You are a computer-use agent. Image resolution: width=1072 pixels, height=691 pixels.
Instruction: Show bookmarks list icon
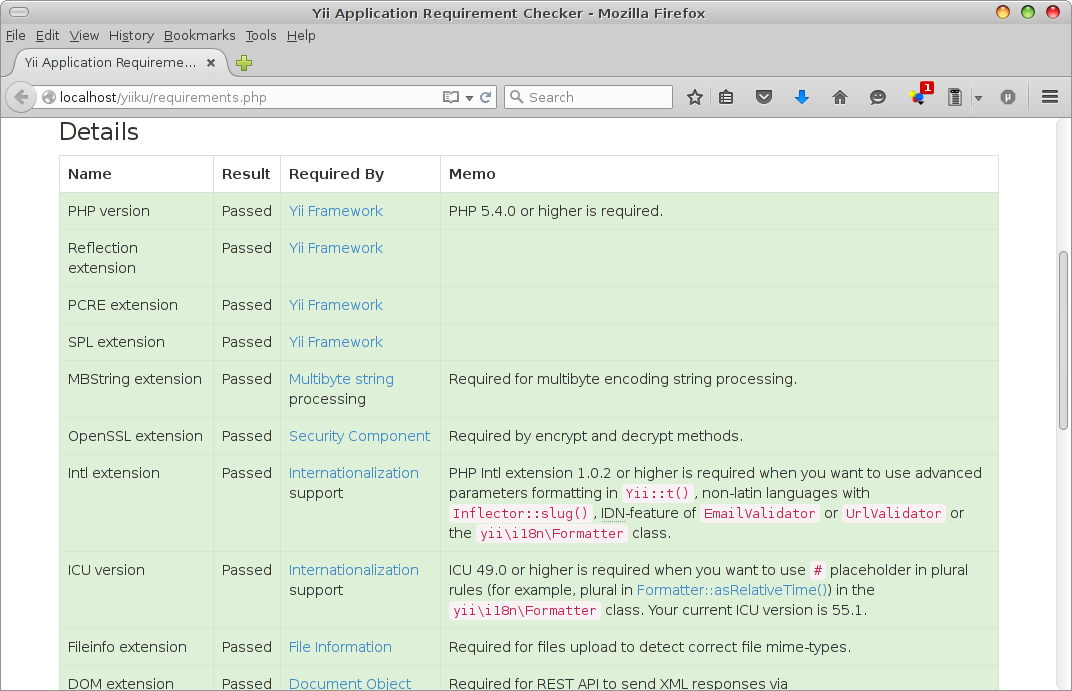tap(726, 97)
